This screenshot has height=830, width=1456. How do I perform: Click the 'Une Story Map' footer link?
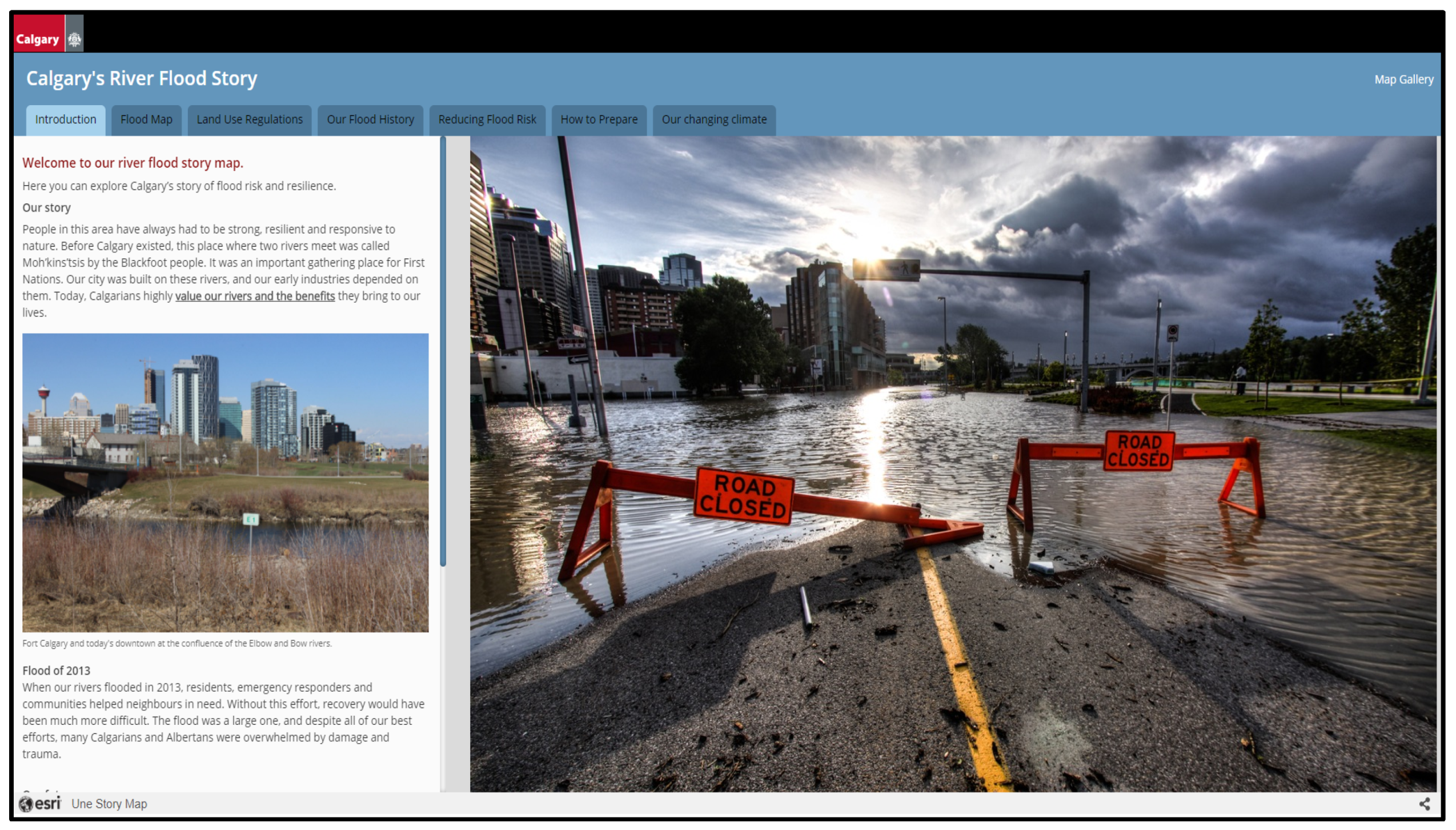pyautogui.click(x=109, y=803)
